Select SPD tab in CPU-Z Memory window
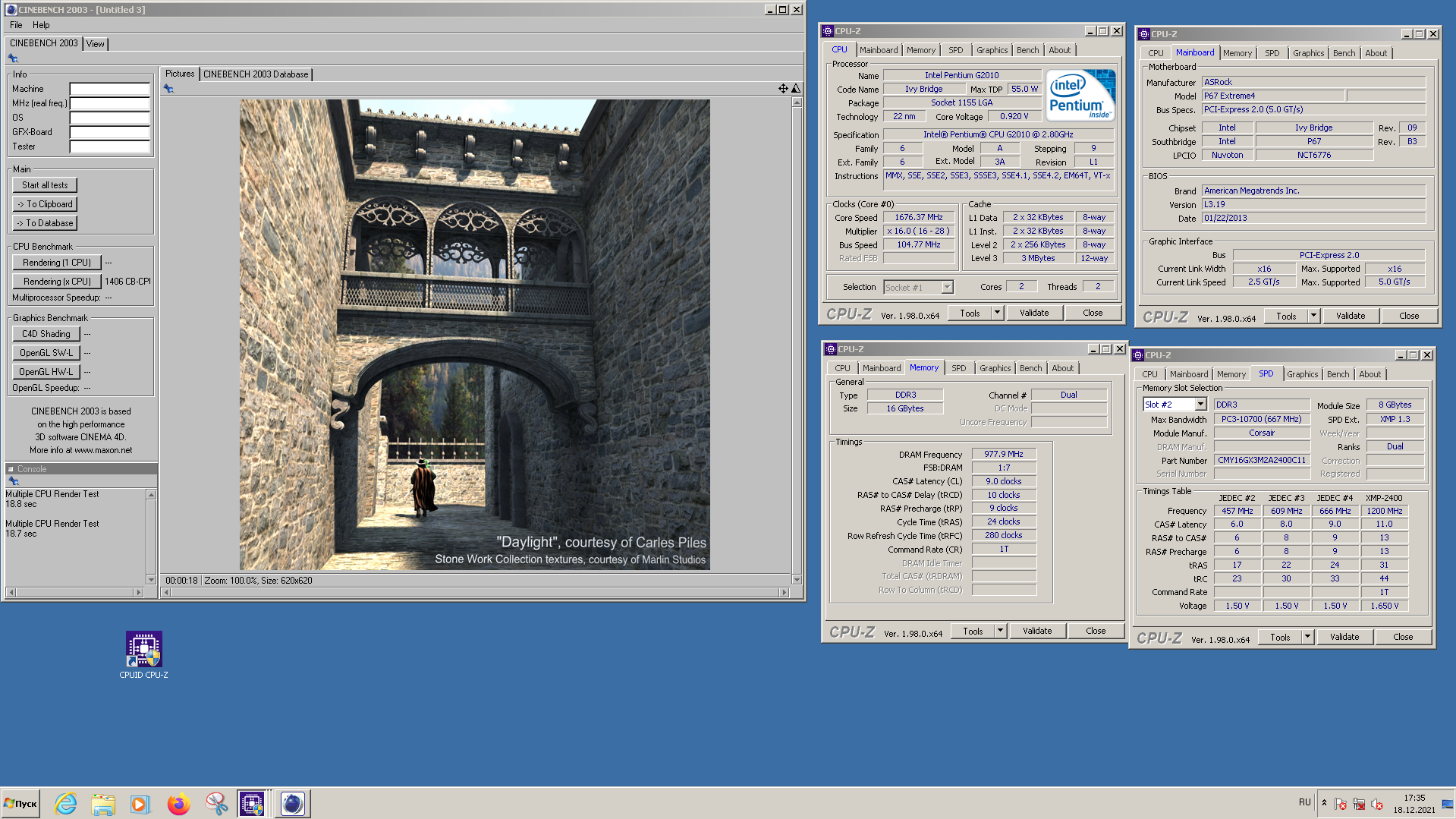 click(x=959, y=368)
